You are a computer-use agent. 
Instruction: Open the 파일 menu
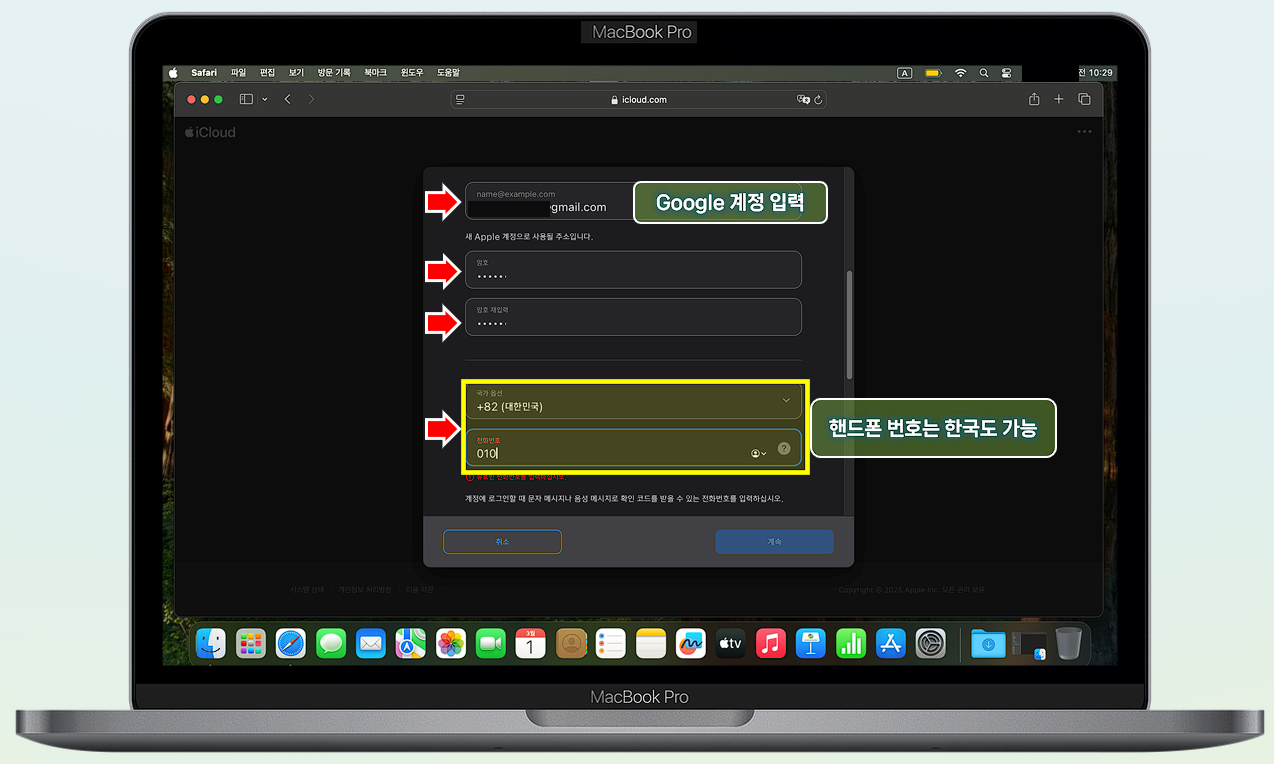tap(238, 73)
